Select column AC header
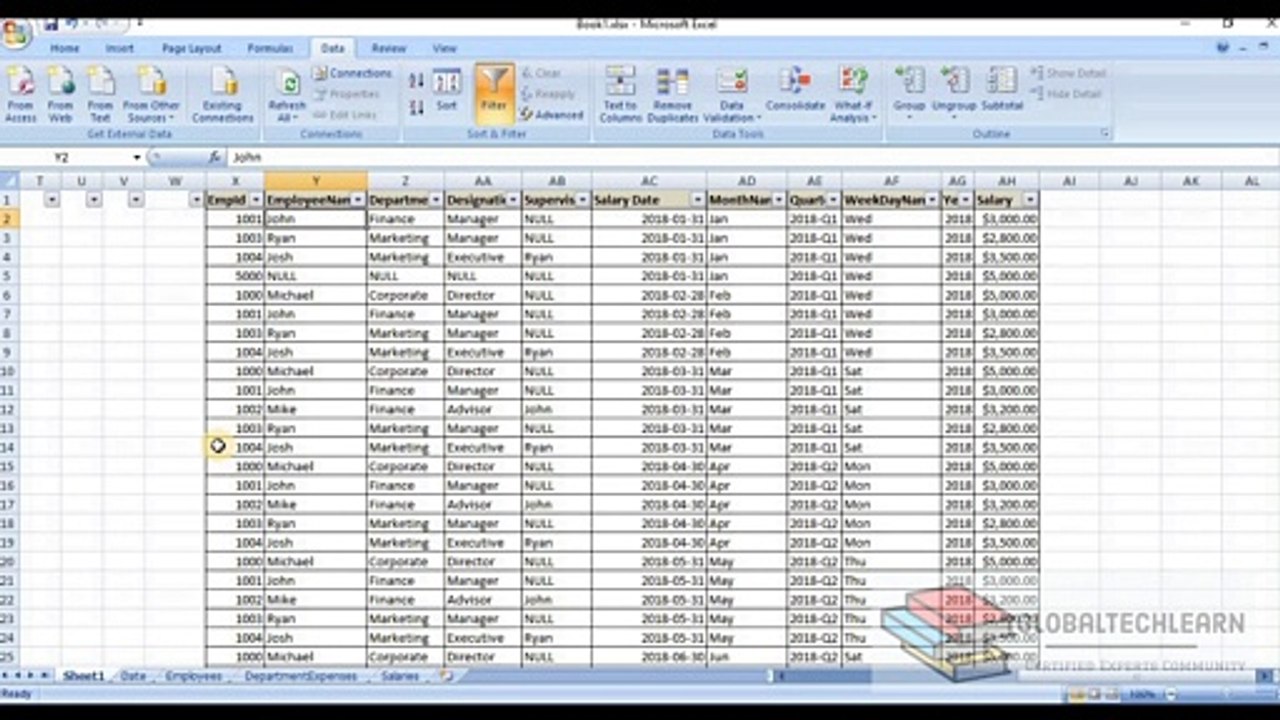The width and height of the screenshot is (1280, 720). 649,181
